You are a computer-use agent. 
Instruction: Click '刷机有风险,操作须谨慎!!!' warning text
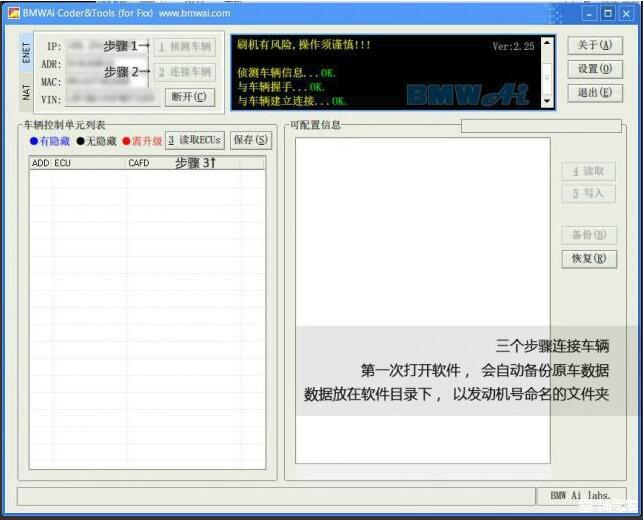tap(304, 45)
